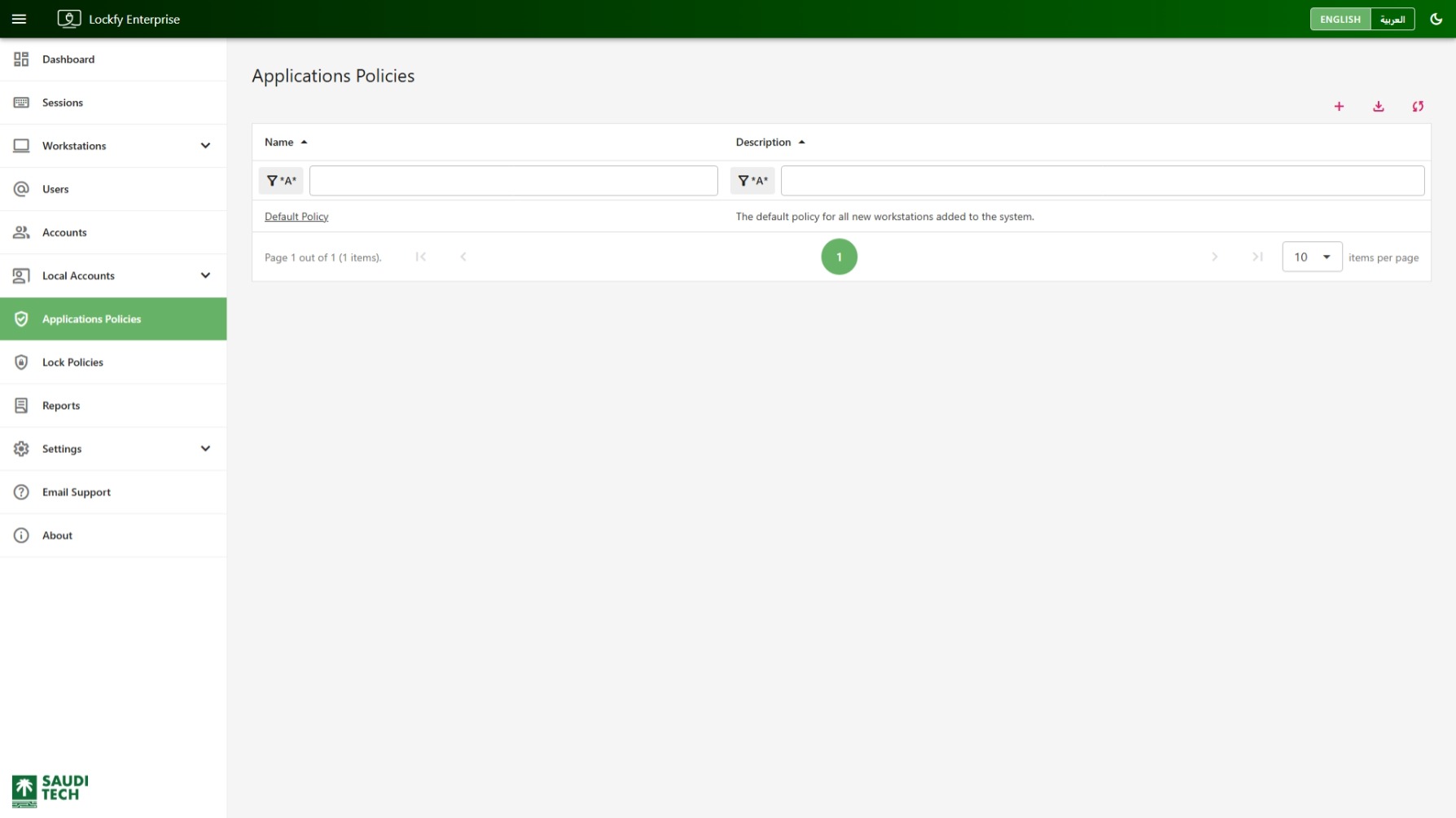
Task: Navigate to Accounts
Action: [x=113, y=232]
